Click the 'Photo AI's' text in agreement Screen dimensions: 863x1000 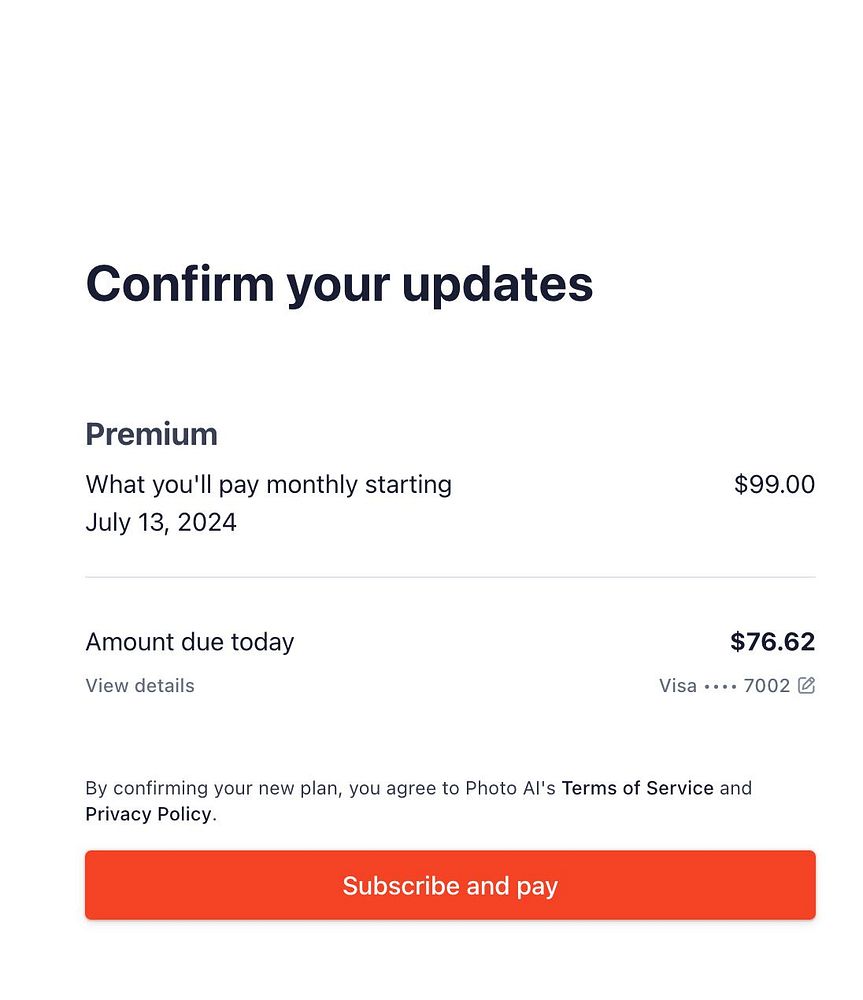pyautogui.click(x=510, y=788)
